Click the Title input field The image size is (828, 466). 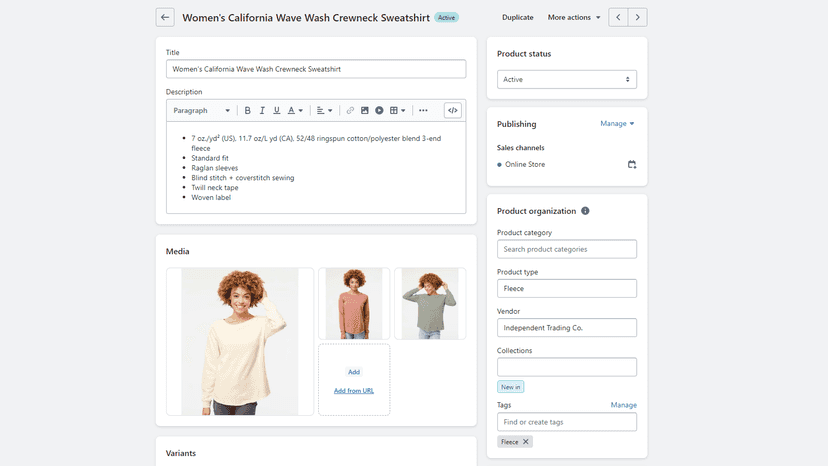click(316, 69)
